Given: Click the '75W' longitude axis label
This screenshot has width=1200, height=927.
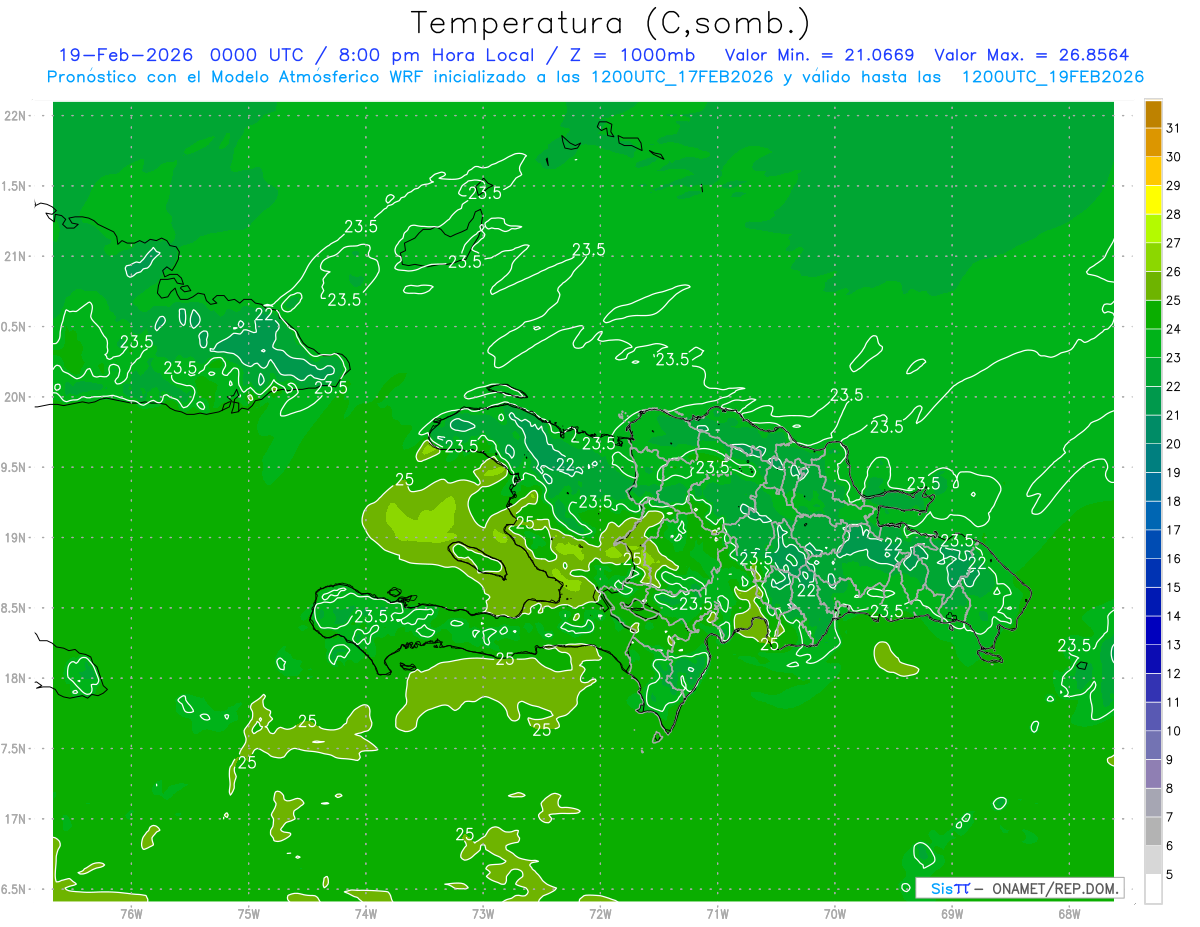Looking at the screenshot, I should point(249,913).
